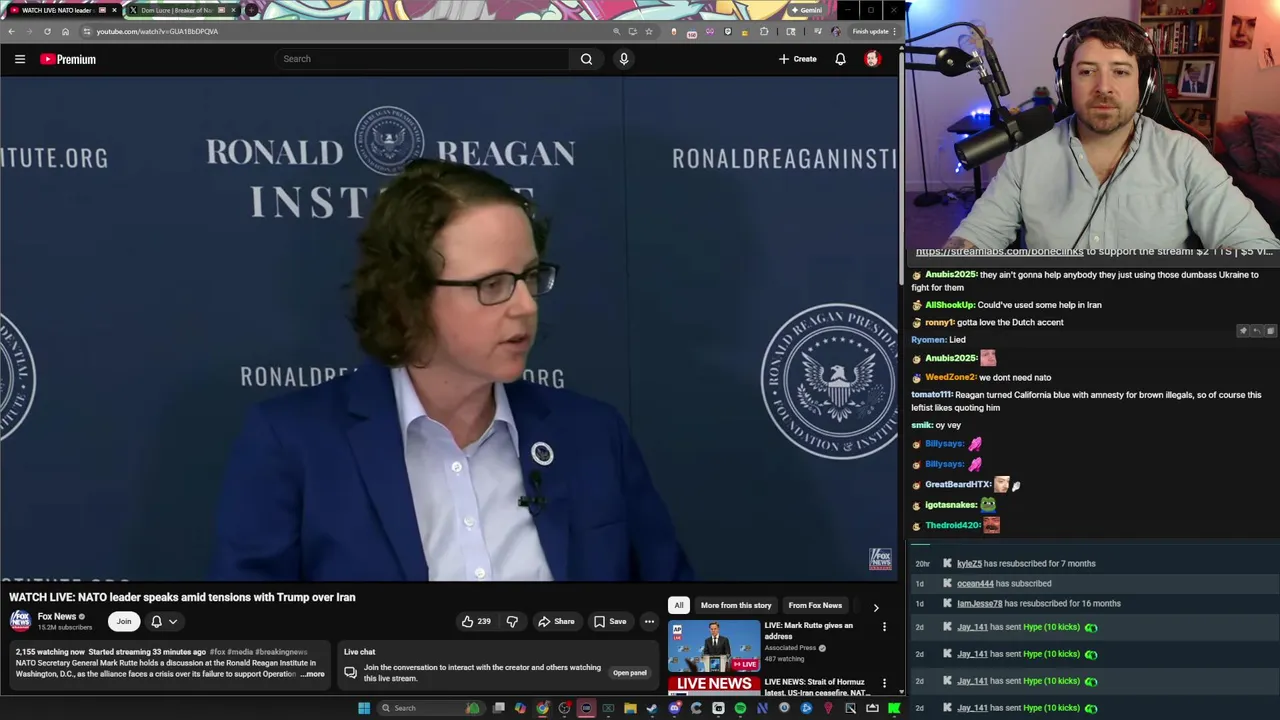Focus the YouTube search field
The width and height of the screenshot is (1280, 720).
click(424, 59)
